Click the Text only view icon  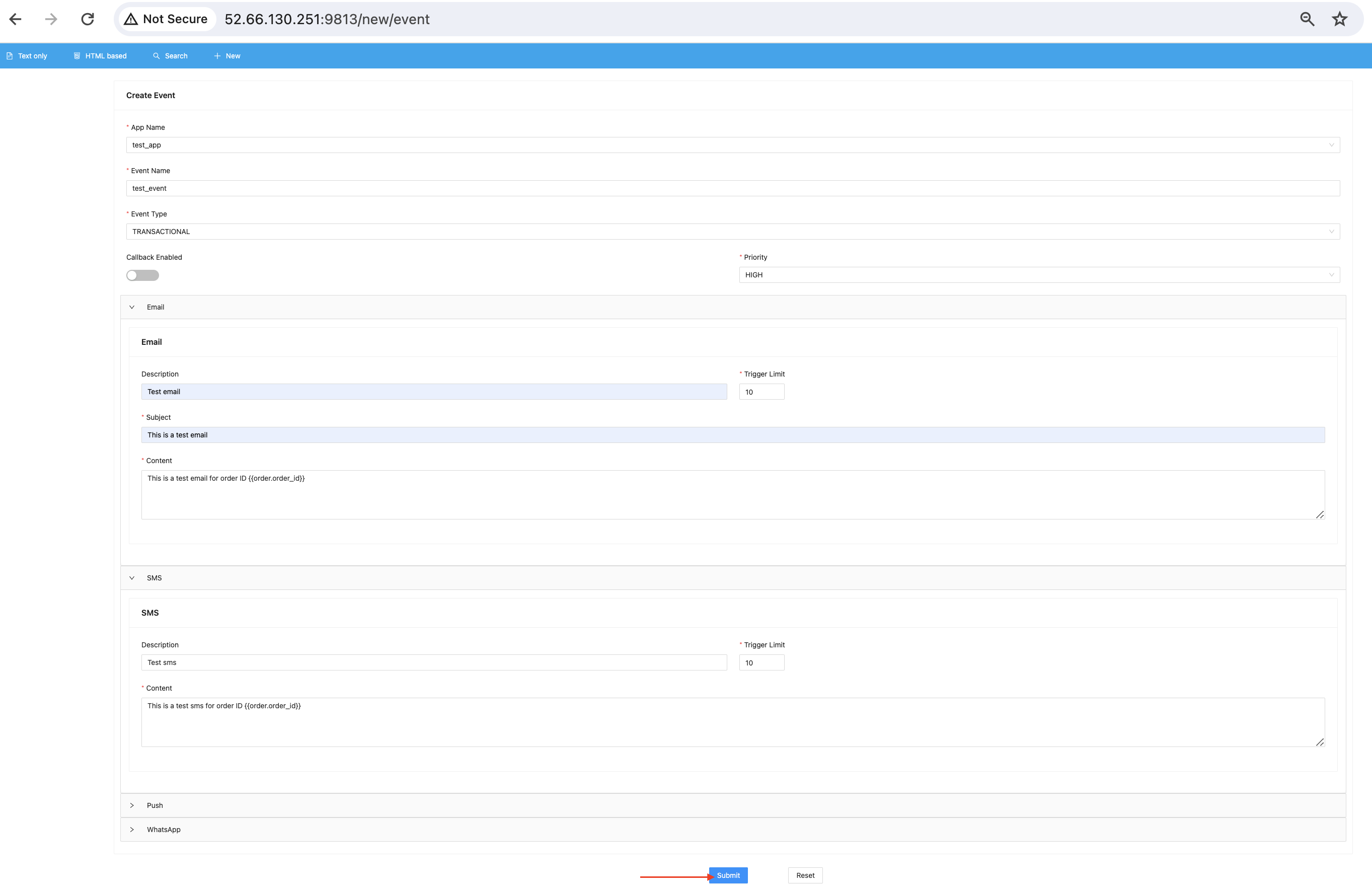(x=11, y=56)
